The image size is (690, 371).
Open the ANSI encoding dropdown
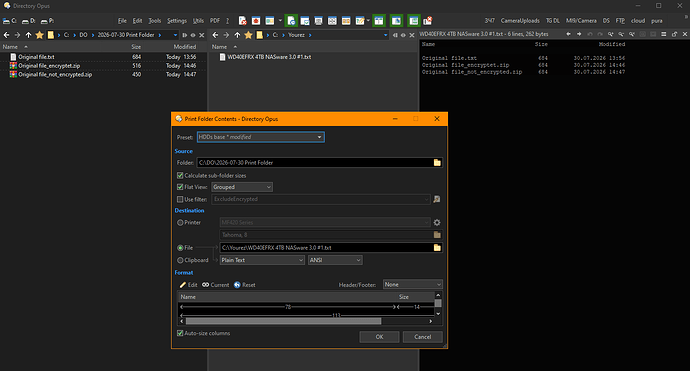335,260
